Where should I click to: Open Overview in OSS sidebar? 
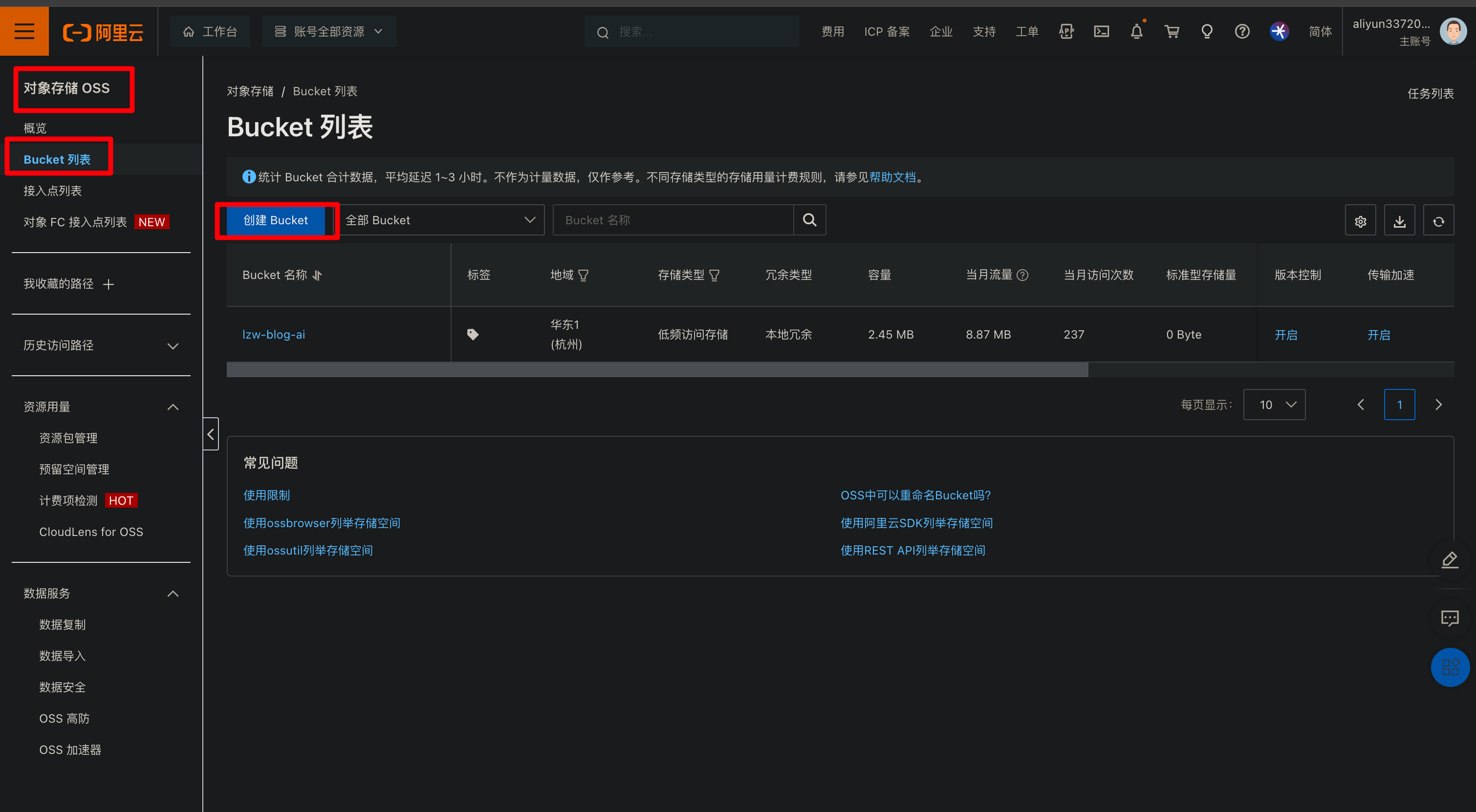click(x=35, y=128)
